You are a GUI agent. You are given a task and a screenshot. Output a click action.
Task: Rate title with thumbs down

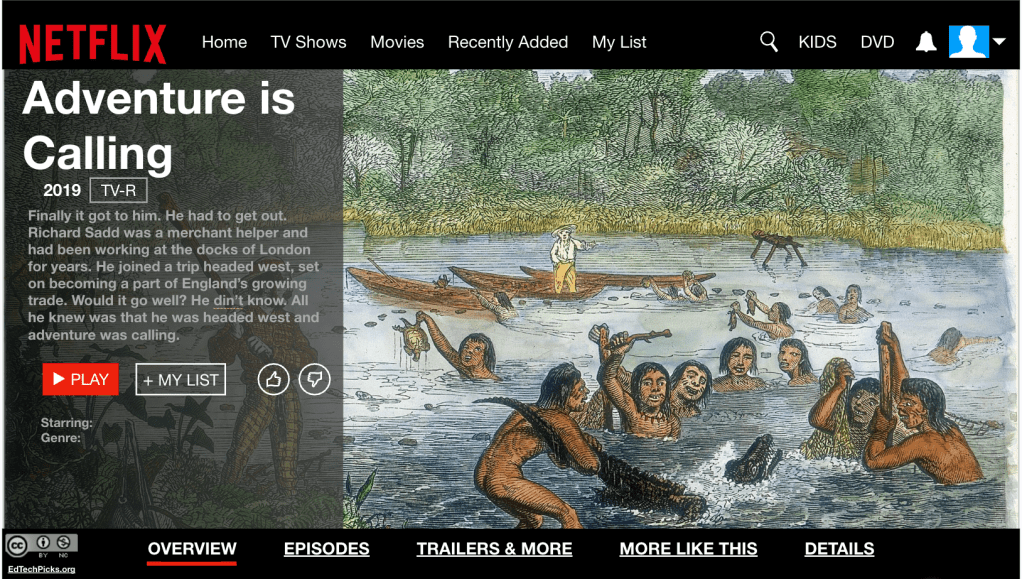(x=314, y=379)
